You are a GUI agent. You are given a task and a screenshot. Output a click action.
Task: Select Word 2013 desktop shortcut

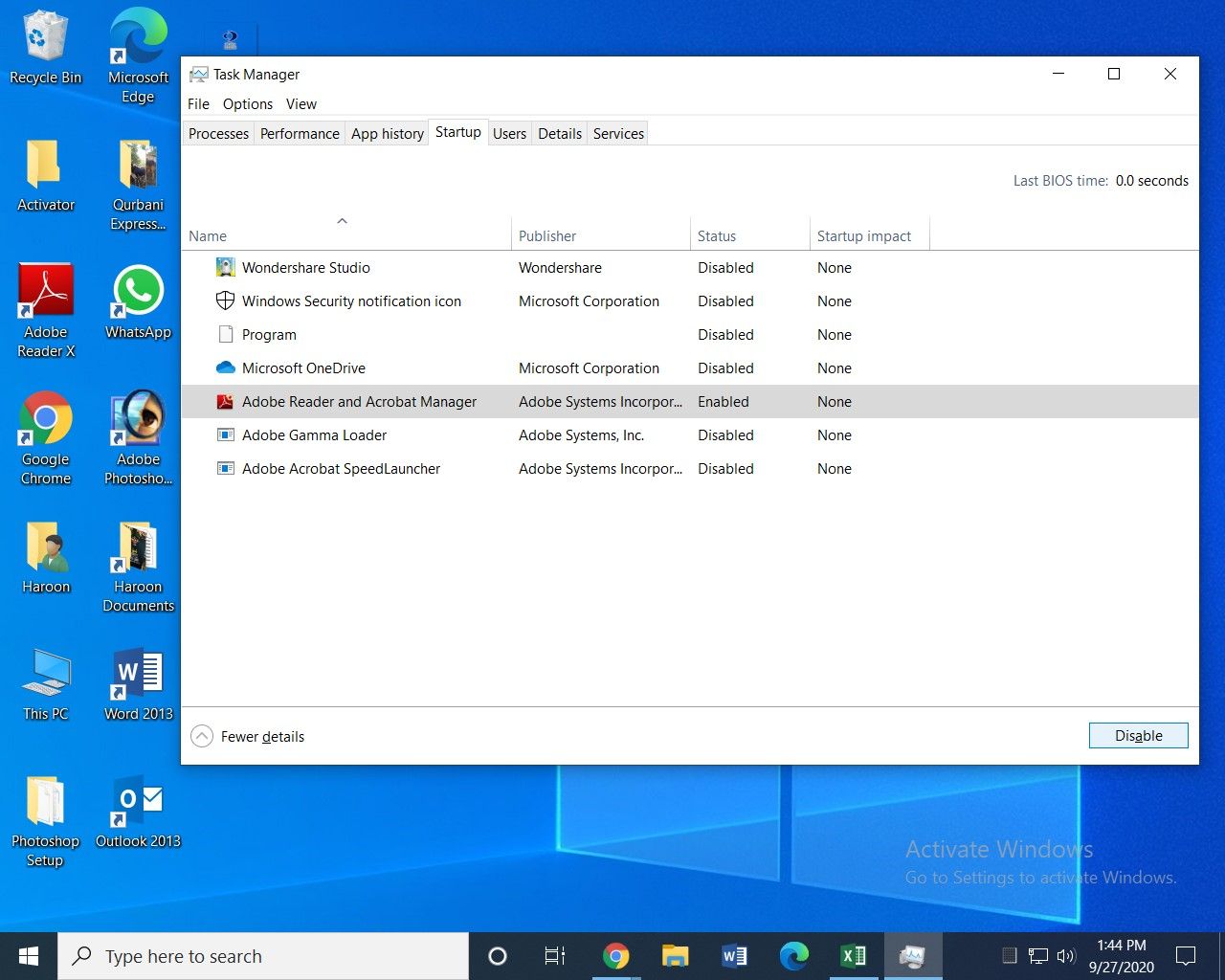[138, 684]
